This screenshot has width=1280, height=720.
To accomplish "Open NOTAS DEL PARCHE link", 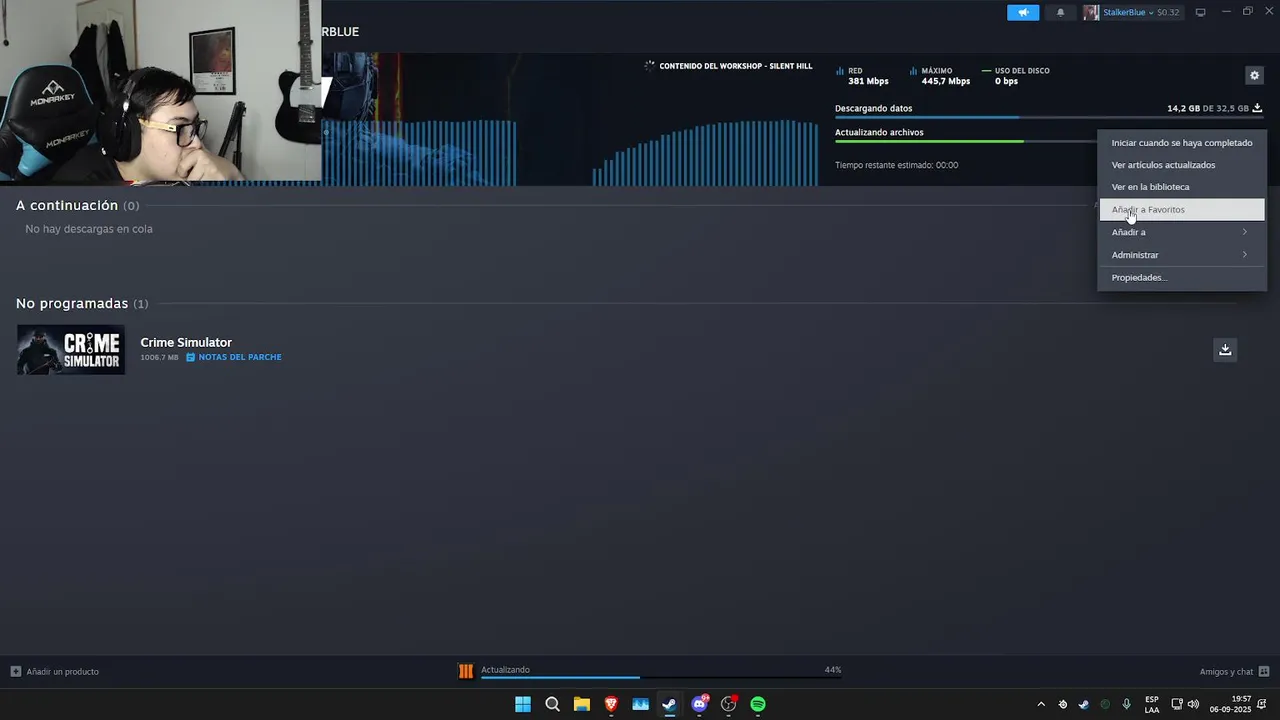I will [240, 357].
